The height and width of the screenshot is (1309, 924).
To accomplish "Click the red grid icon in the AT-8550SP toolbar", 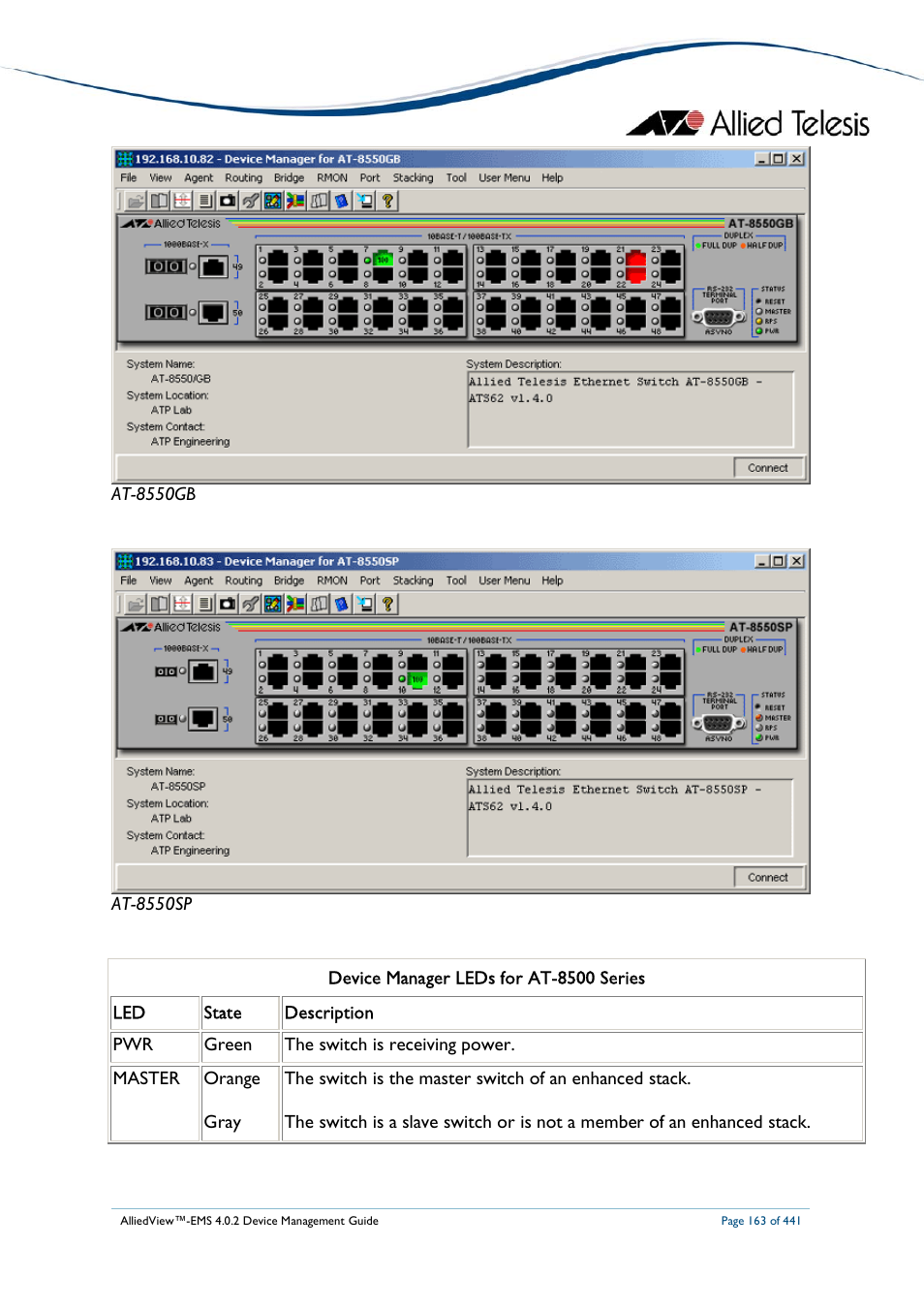I will click(182, 604).
